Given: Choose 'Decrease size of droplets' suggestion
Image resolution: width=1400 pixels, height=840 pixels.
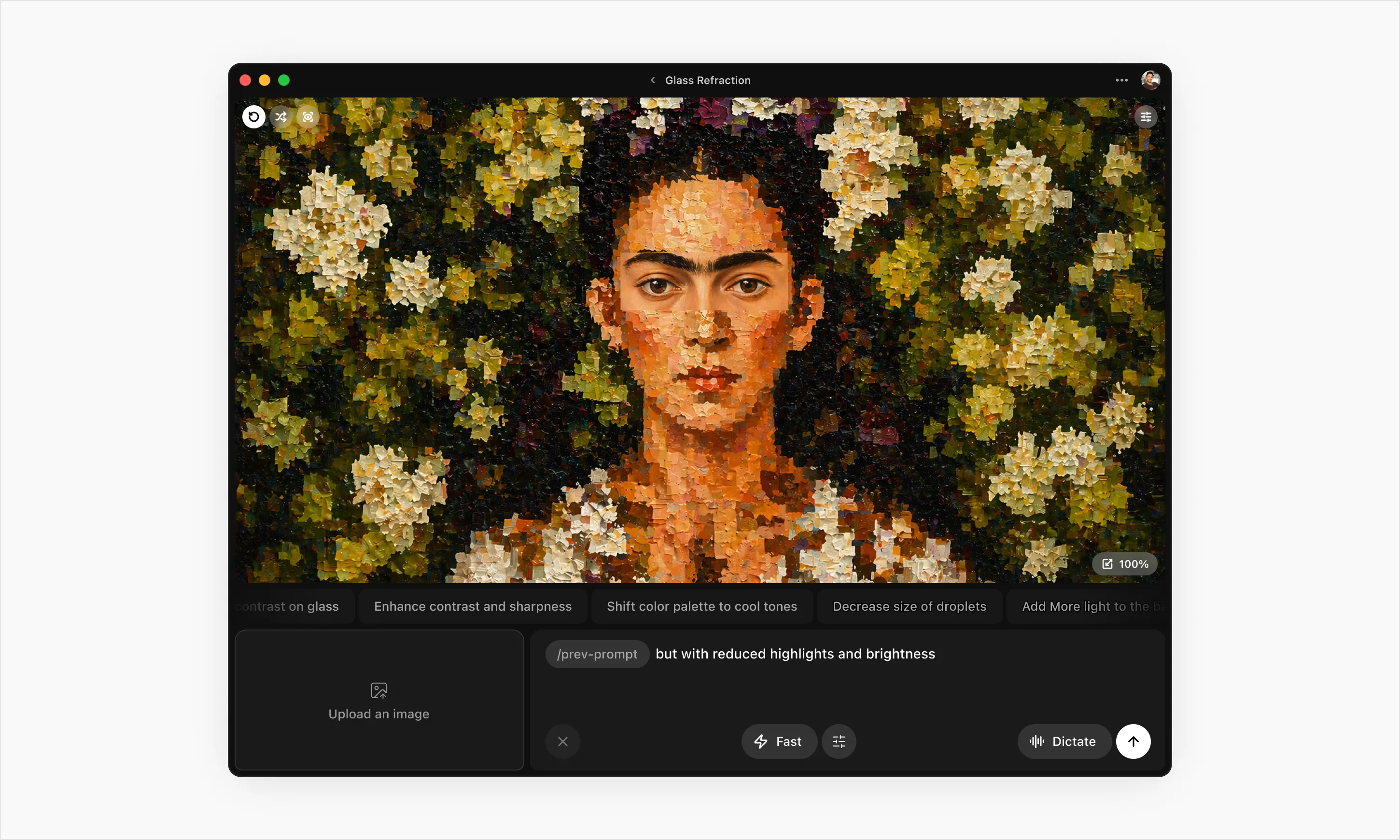Looking at the screenshot, I should 910,606.
